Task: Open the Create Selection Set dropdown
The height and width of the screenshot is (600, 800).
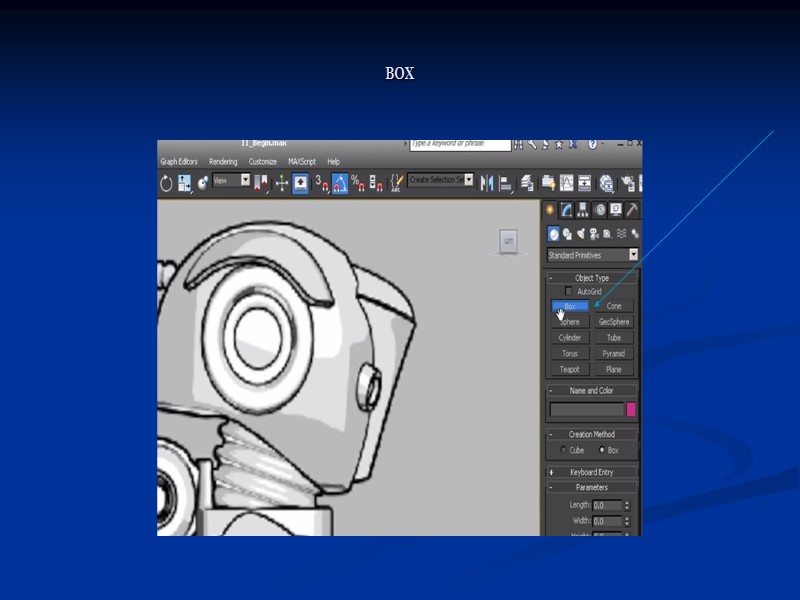Action: (x=440, y=180)
